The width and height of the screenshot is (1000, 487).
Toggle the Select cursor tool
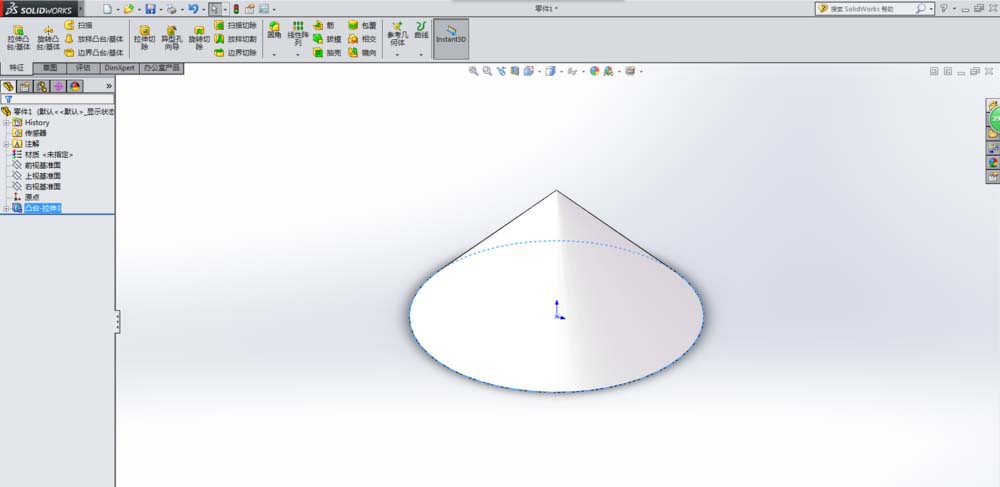tap(215, 9)
